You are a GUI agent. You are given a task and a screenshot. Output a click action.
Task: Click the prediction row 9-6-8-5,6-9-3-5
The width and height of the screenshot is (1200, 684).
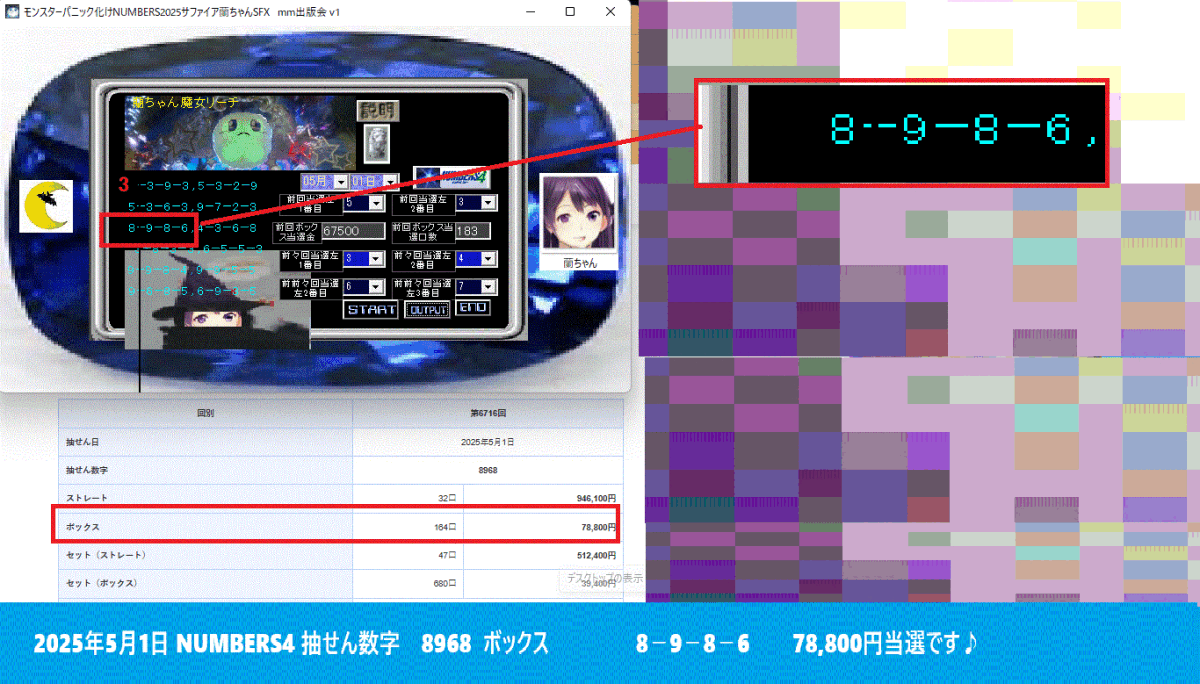[194, 291]
